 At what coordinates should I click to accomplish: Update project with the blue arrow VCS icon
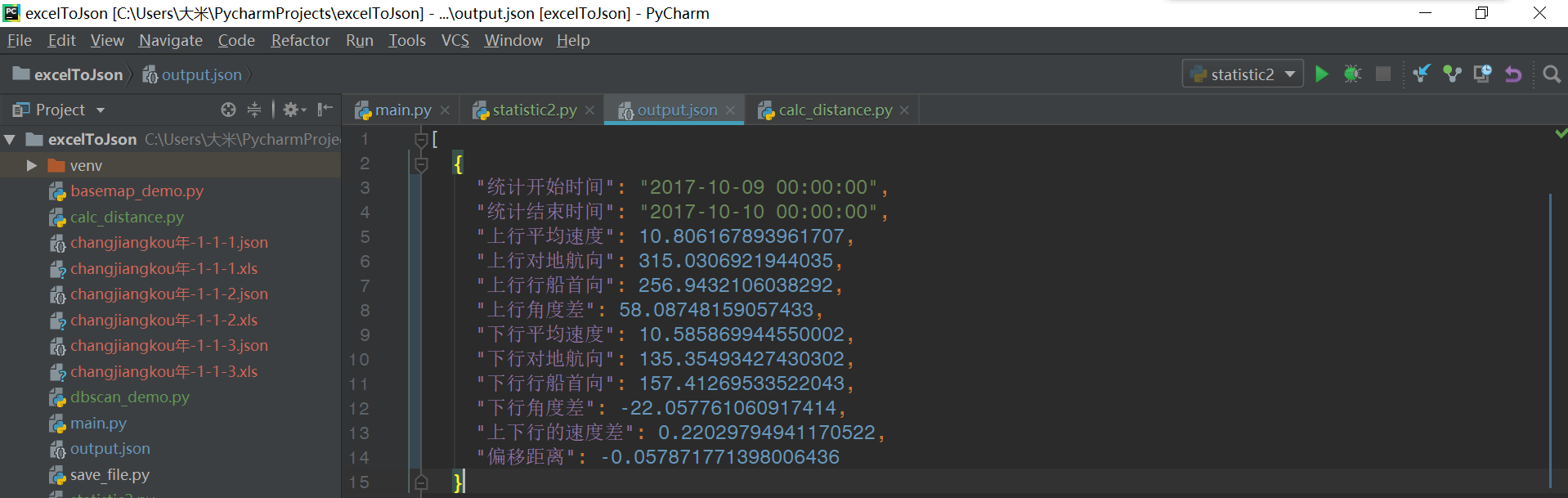[1422, 74]
